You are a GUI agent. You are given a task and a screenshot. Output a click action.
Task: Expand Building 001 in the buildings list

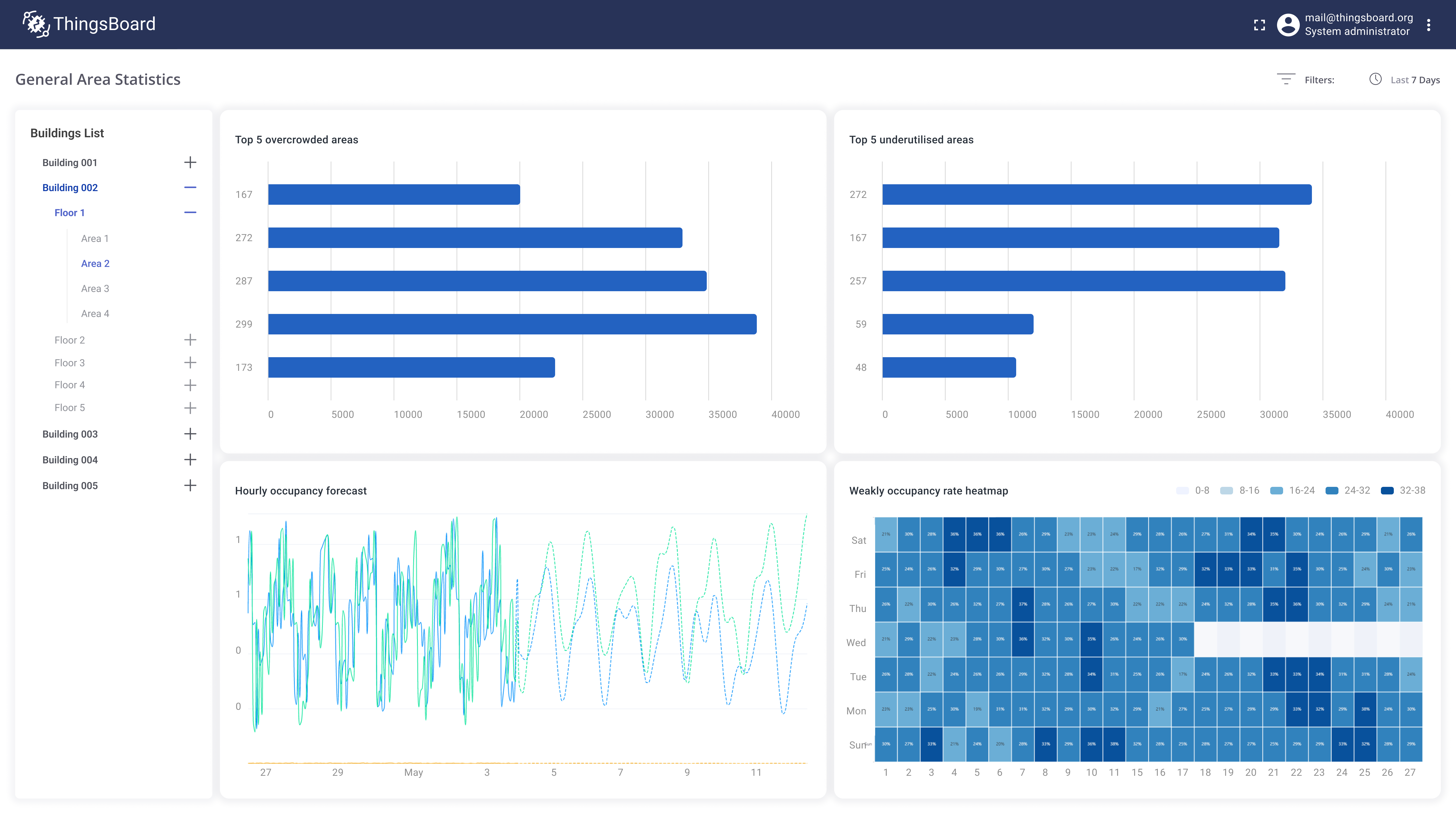(191, 162)
